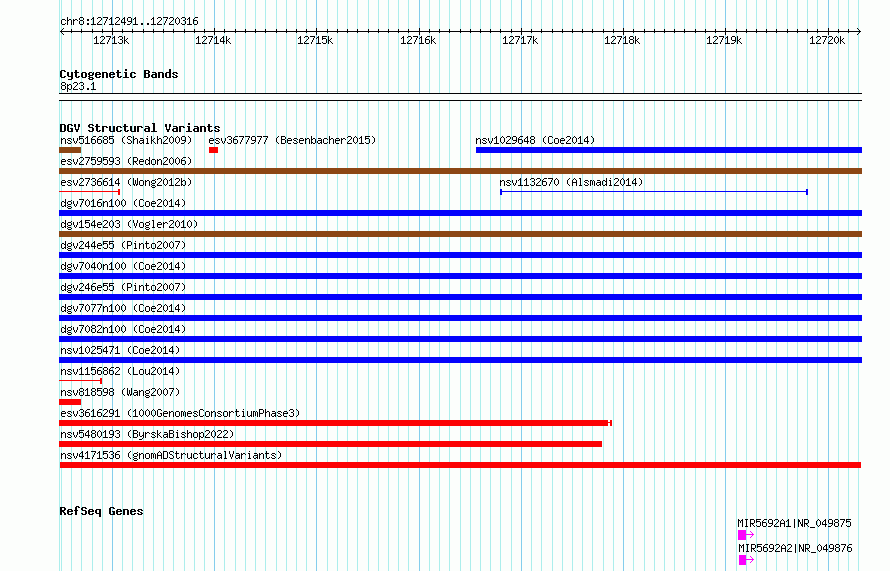The width and height of the screenshot is (890, 571).
Task: Click the Cytogenetic Bands track title
Action: pos(119,74)
